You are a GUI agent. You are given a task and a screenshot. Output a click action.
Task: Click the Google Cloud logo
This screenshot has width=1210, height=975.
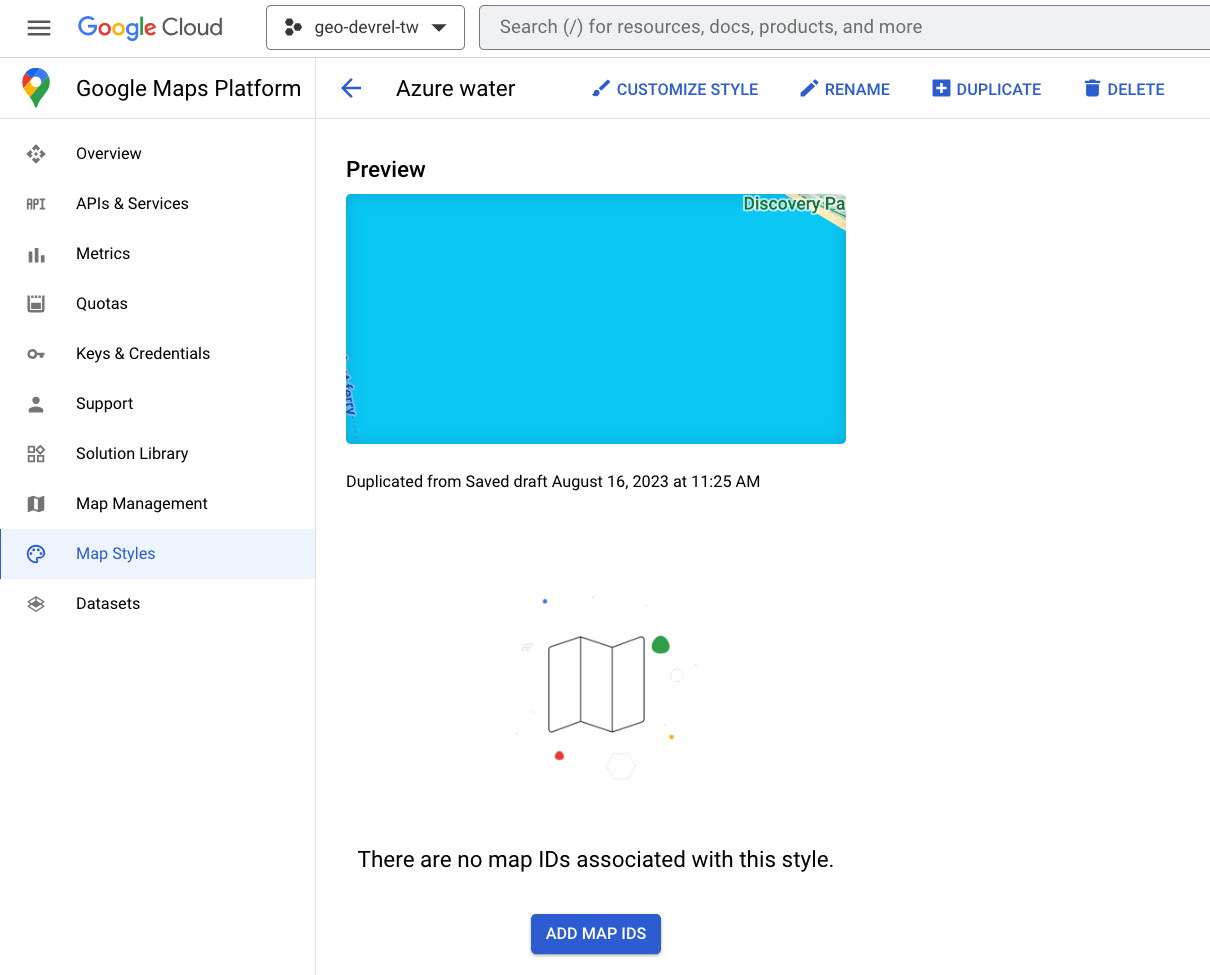pos(150,28)
